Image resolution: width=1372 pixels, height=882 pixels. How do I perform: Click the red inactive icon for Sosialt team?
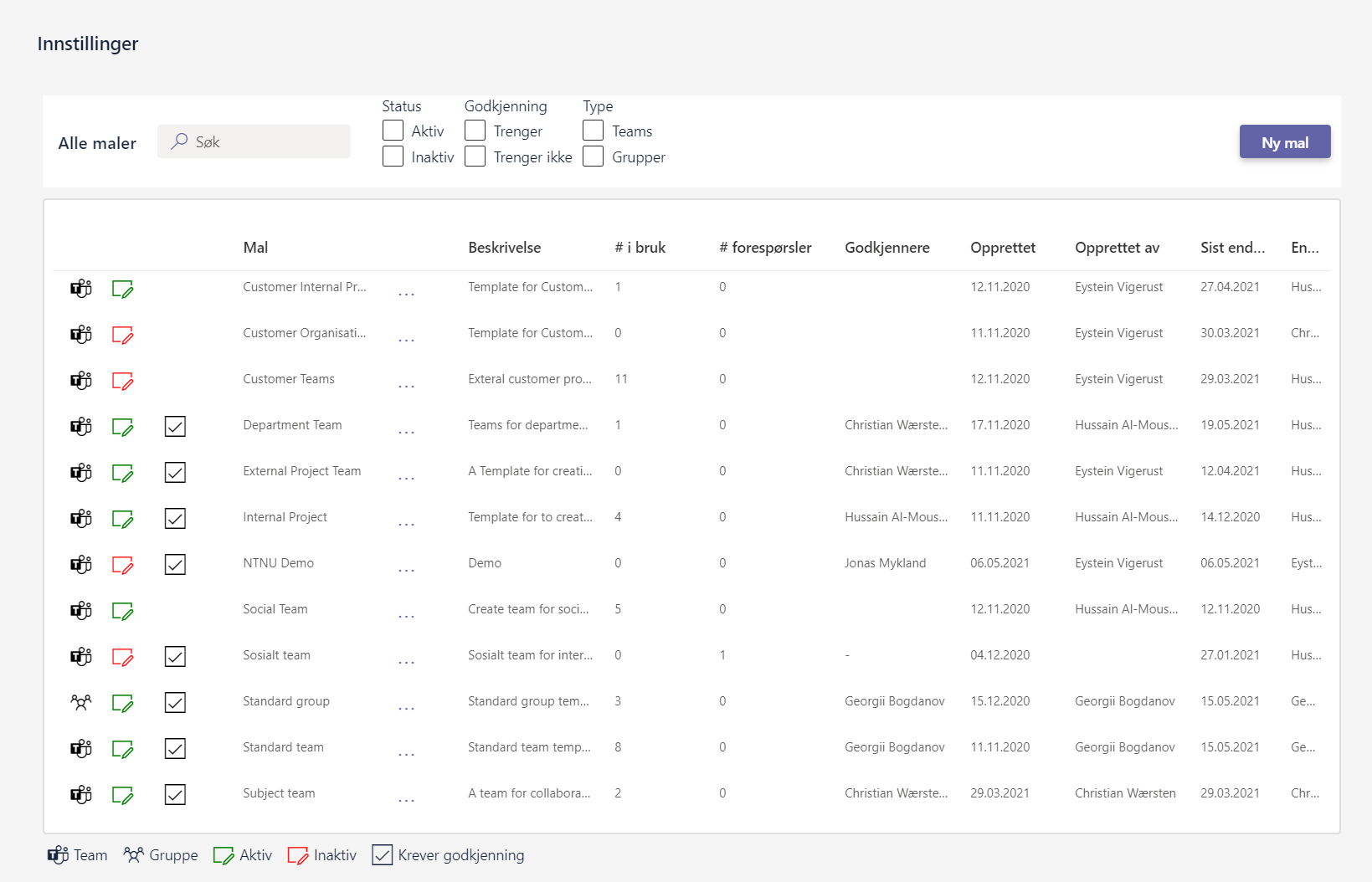(x=123, y=657)
